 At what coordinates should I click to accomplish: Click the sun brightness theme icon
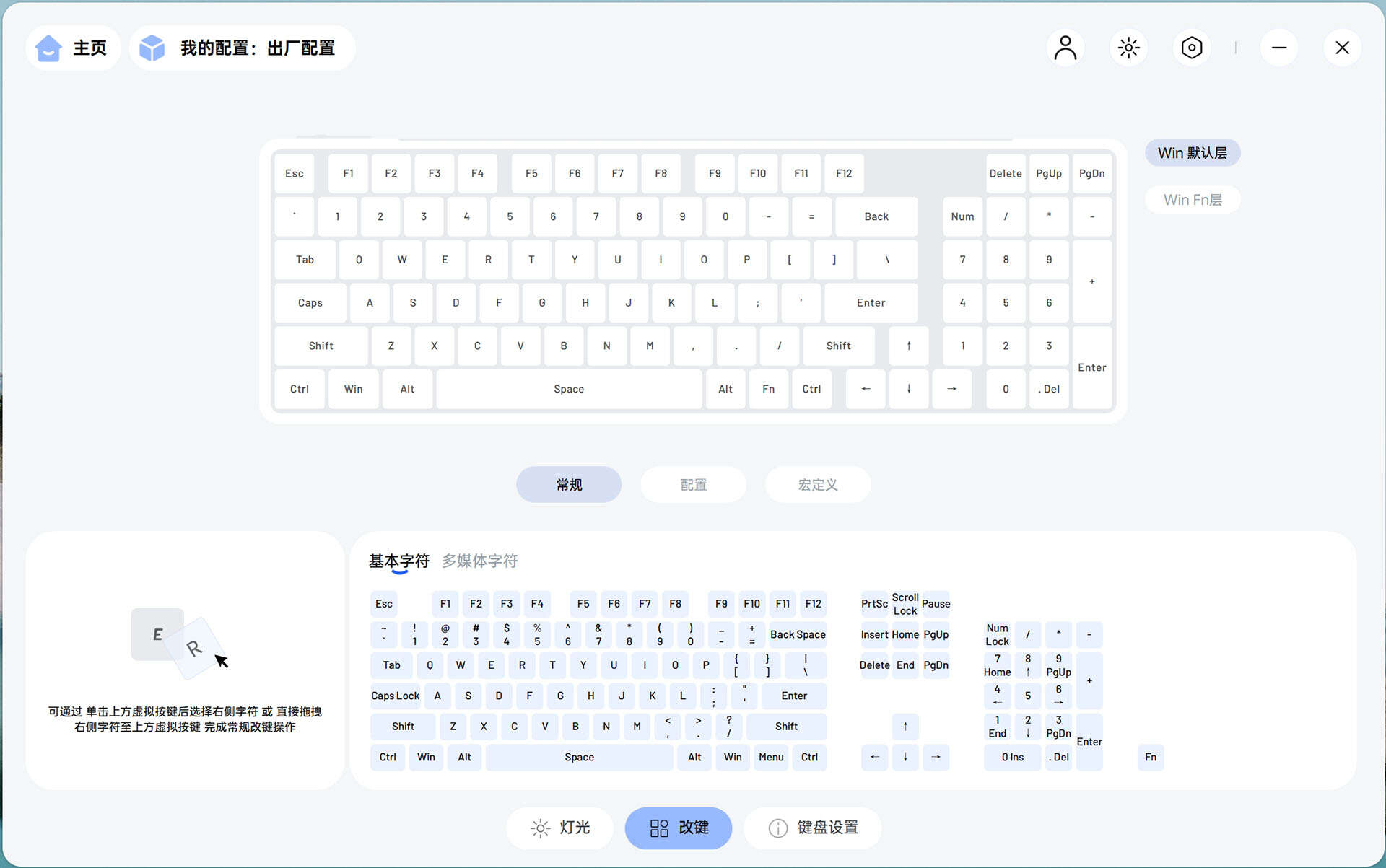pyautogui.click(x=1128, y=48)
